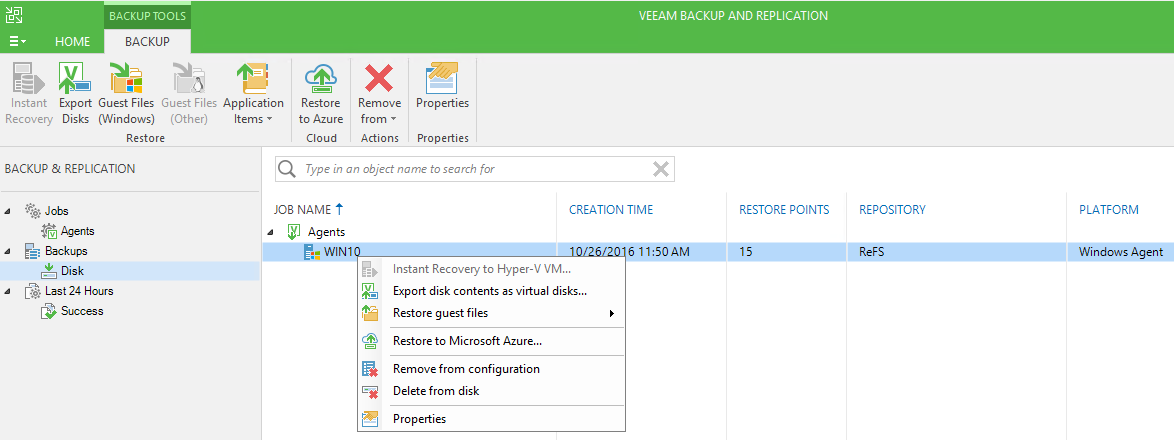Select Agents under Jobs in tree
Image resolution: width=1174 pixels, height=440 pixels.
click(78, 231)
